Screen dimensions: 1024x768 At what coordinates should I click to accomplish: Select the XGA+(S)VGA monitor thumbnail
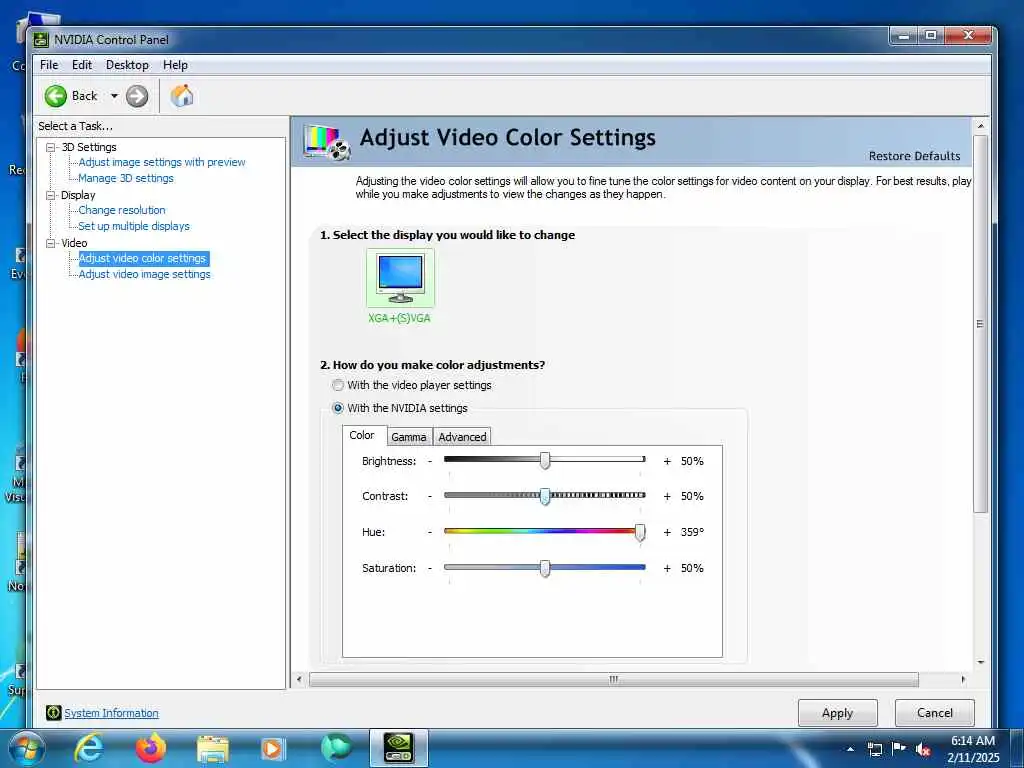click(400, 278)
